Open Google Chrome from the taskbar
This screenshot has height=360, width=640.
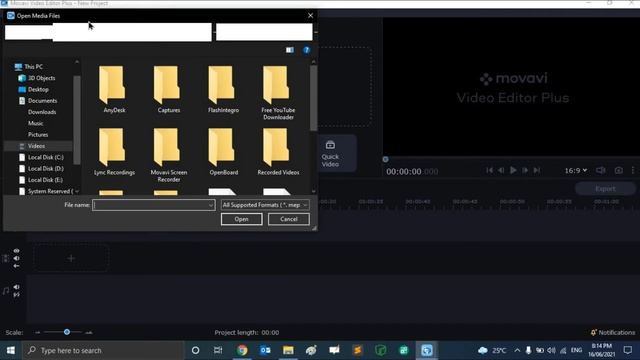pyautogui.click(x=242, y=350)
